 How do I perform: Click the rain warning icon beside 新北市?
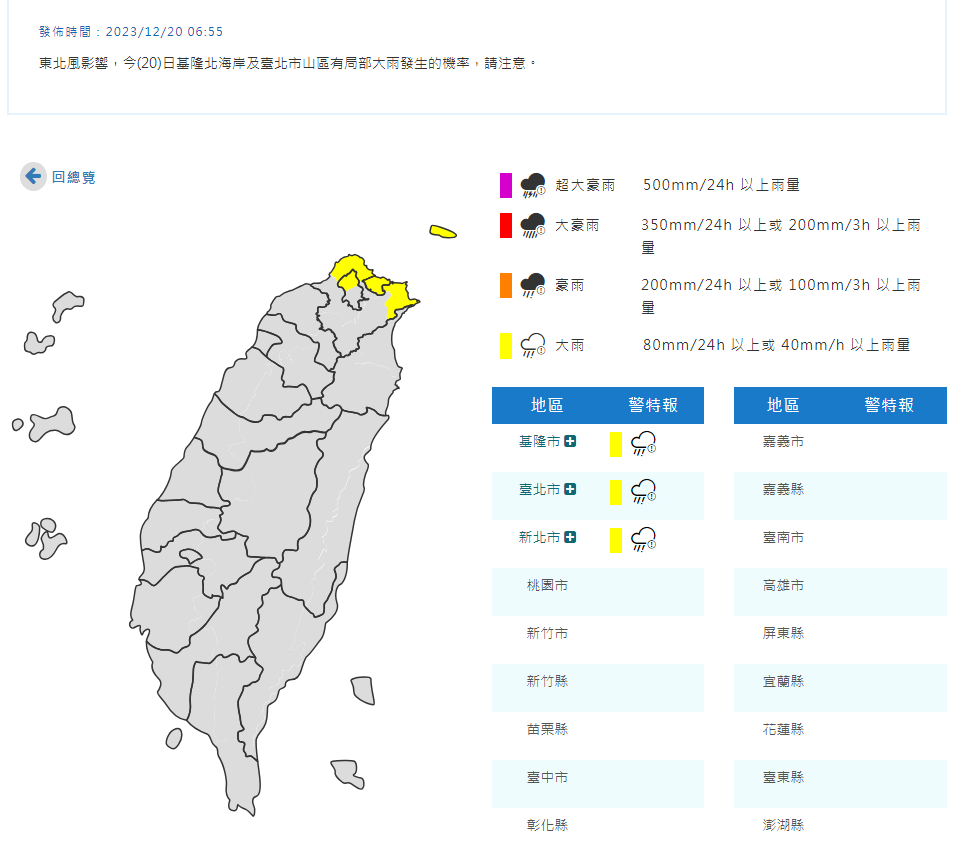(x=642, y=540)
